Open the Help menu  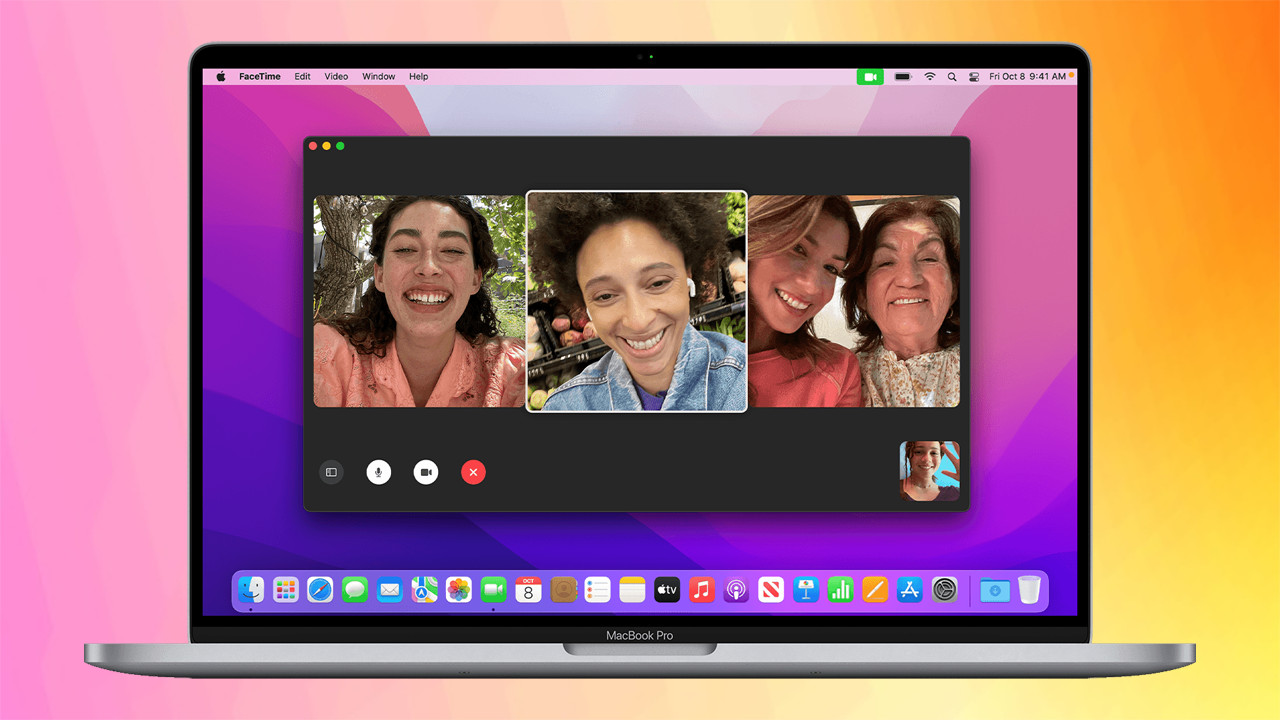419,76
